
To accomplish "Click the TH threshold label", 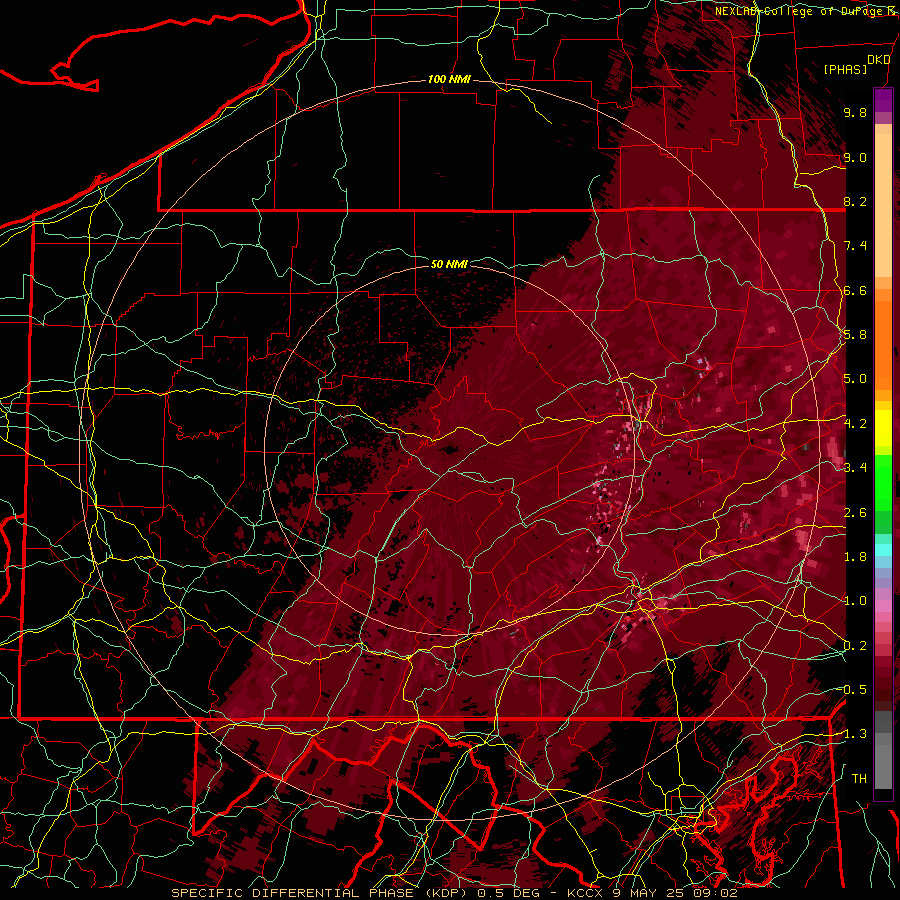I will 859,779.
